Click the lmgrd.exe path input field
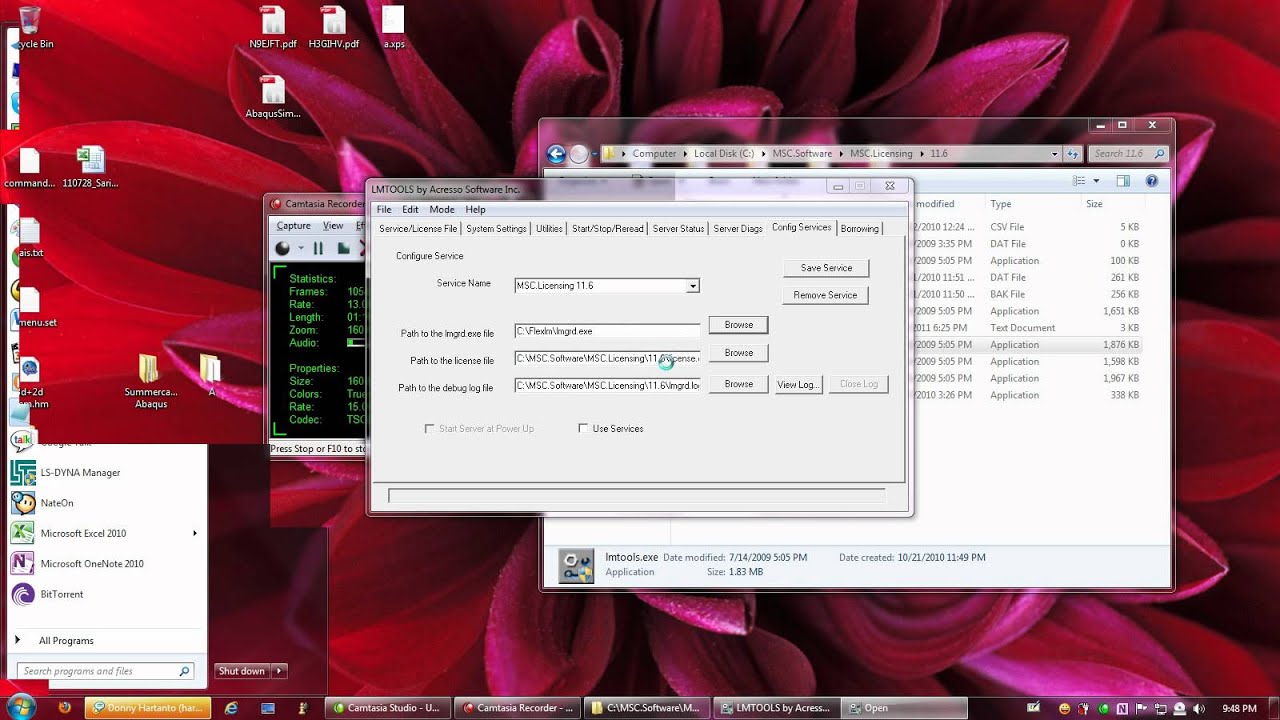 tap(607, 331)
